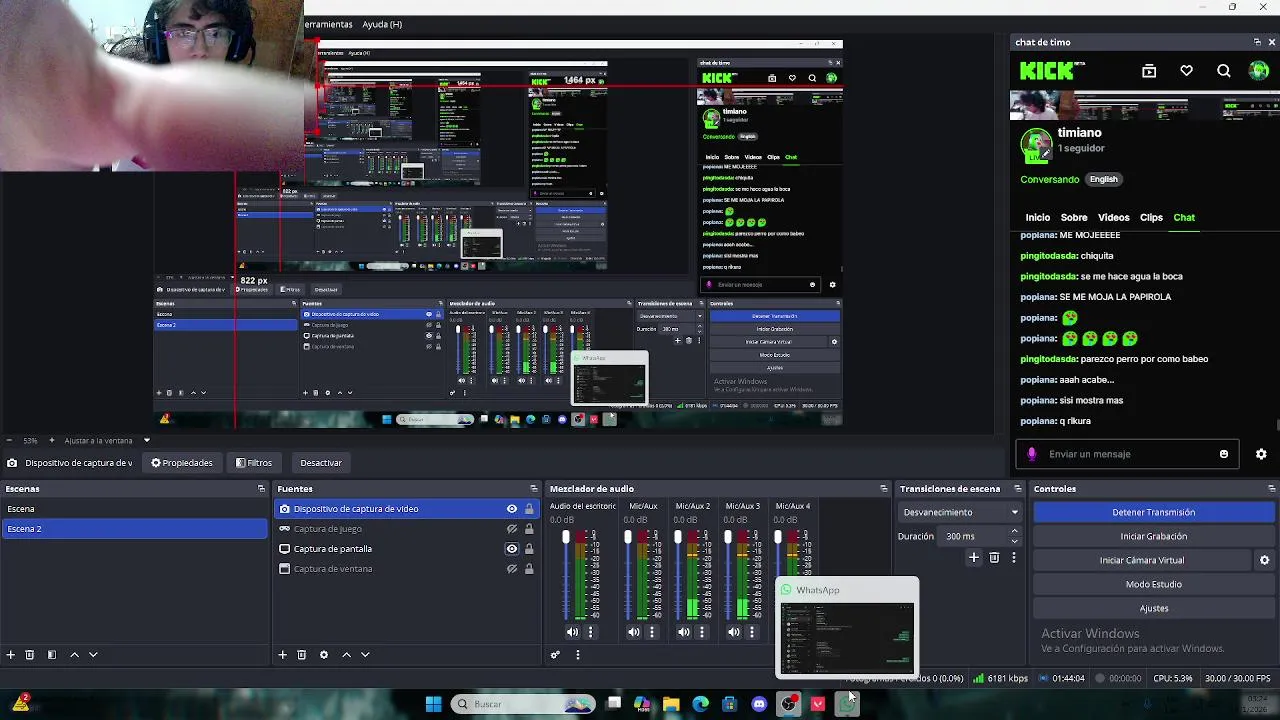Move scene up arrow in the Escenas toolbar
The image size is (1280, 720).
[74, 655]
